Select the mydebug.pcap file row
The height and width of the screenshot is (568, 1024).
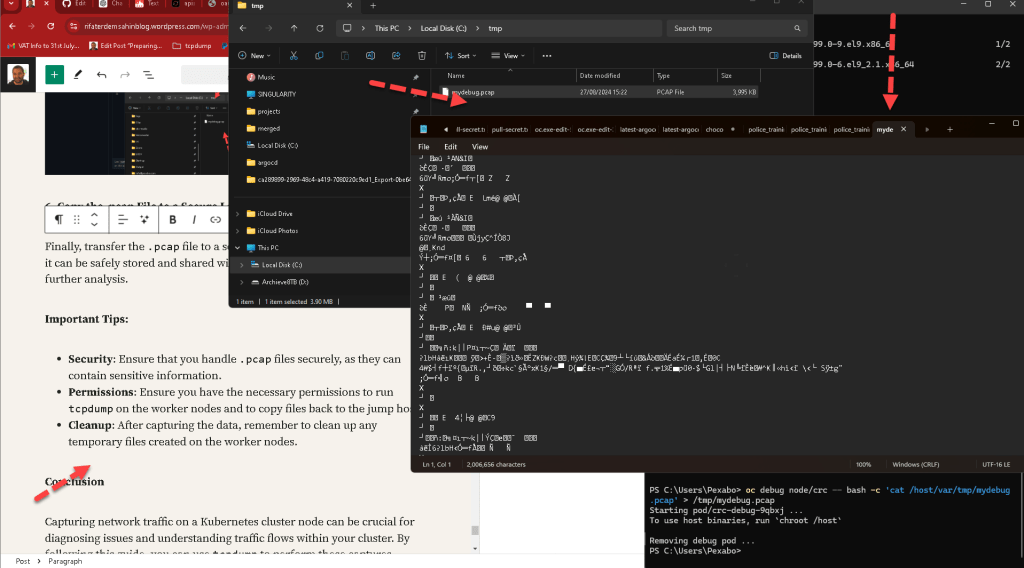click(599, 92)
